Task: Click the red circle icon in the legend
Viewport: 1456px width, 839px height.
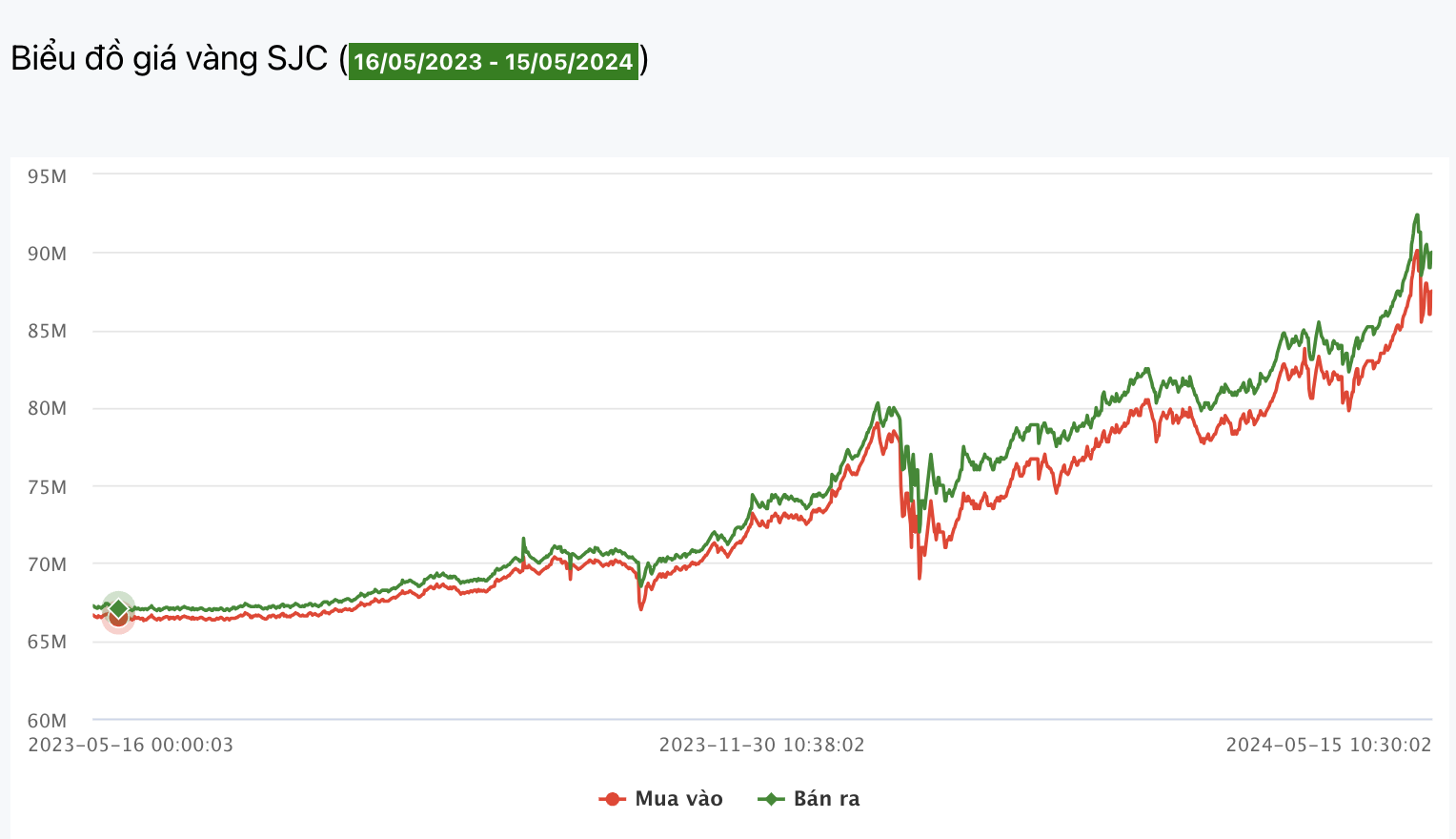Action: 612,799
